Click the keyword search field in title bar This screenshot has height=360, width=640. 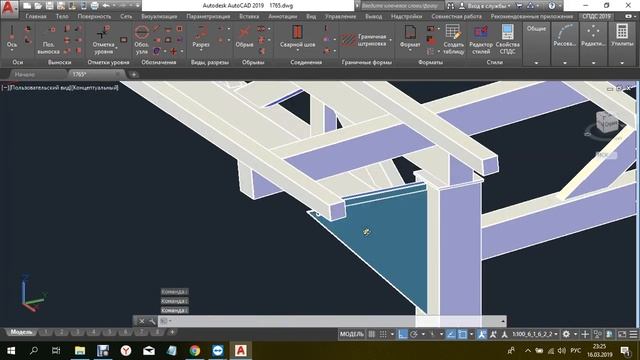click(401, 6)
